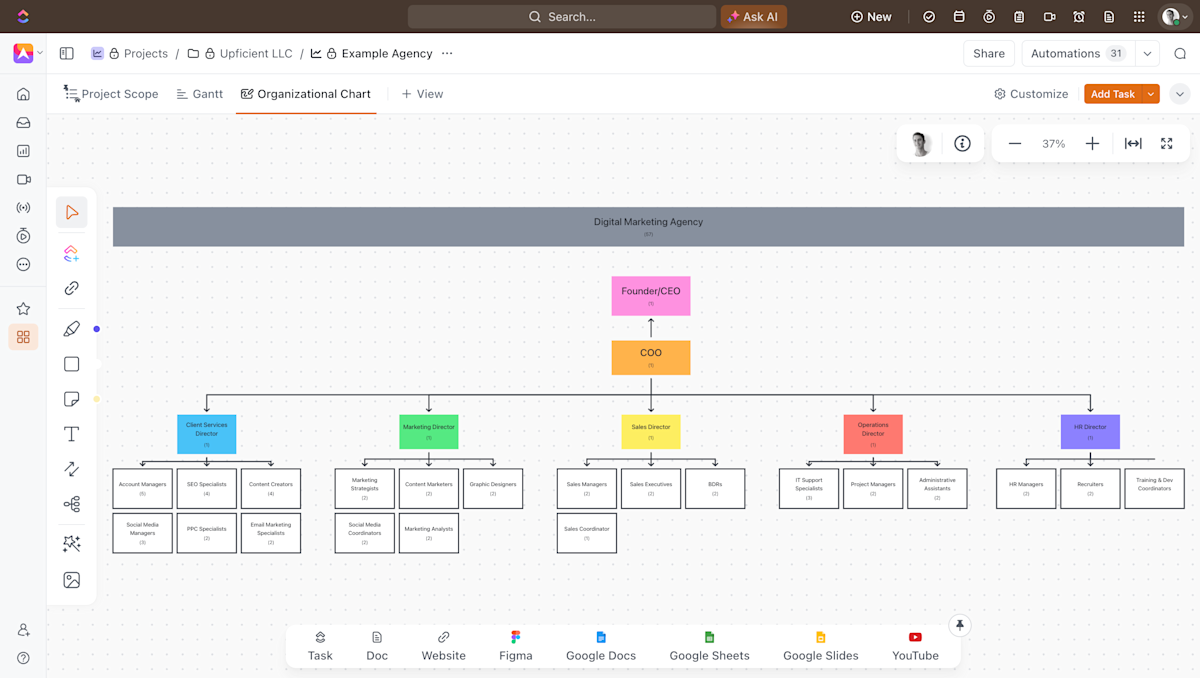1200x678 pixels.
Task: Open the highlighter pen tool
Action: 71,328
